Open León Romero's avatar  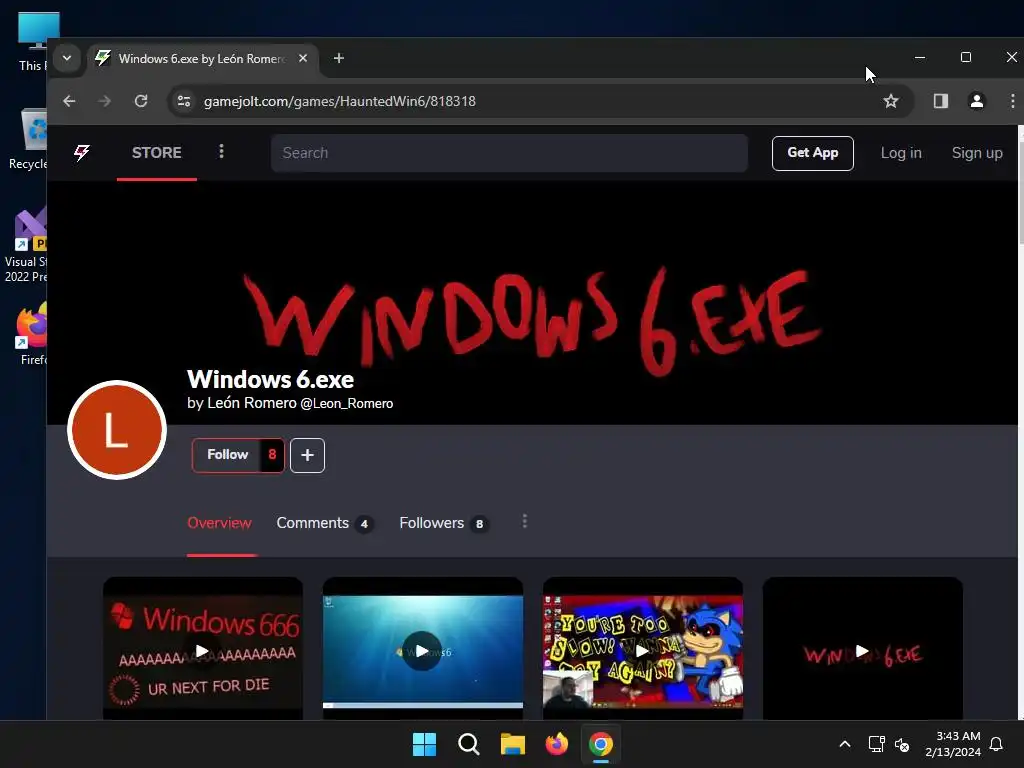click(117, 430)
